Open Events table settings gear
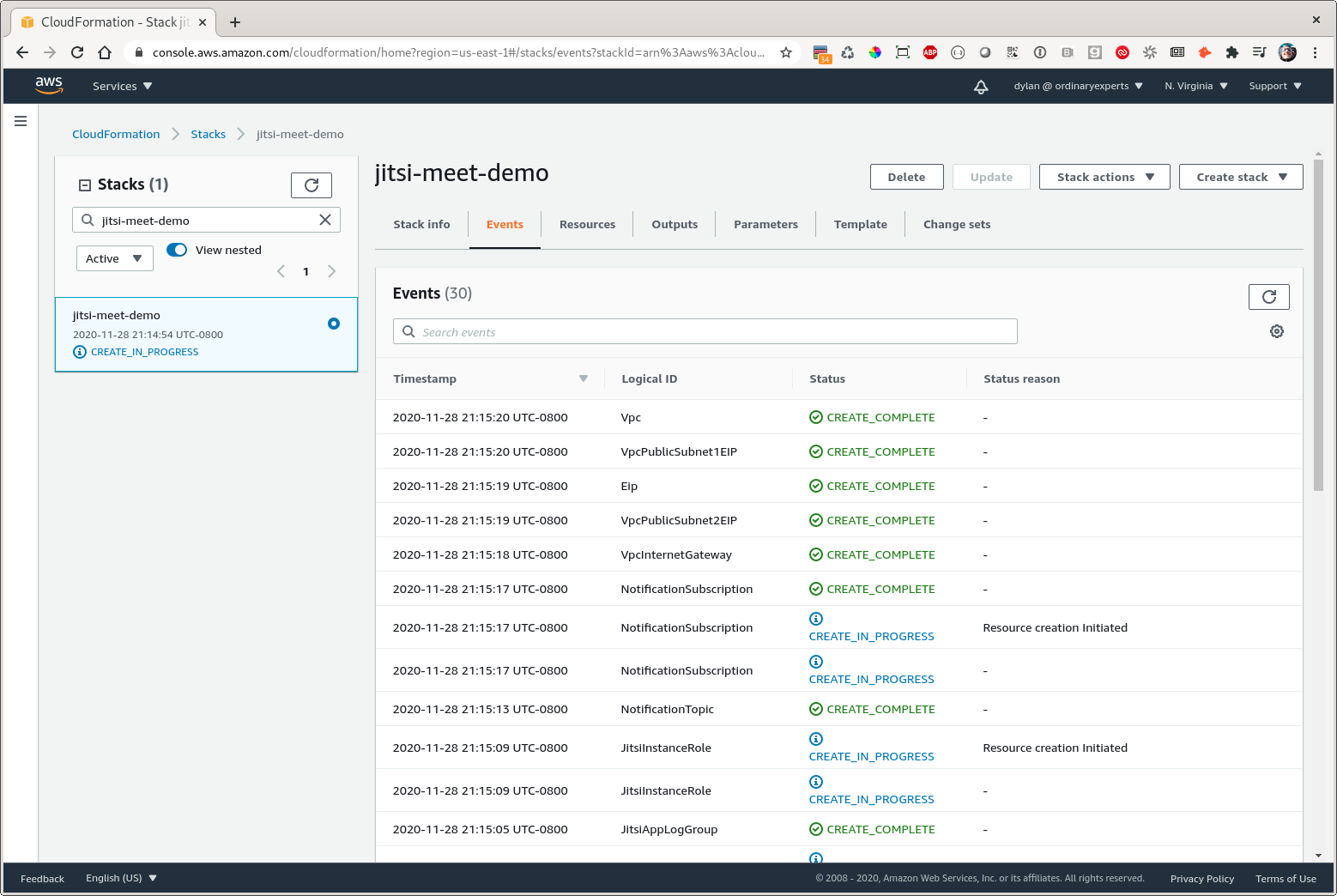This screenshot has height=896, width=1337. point(1276,331)
